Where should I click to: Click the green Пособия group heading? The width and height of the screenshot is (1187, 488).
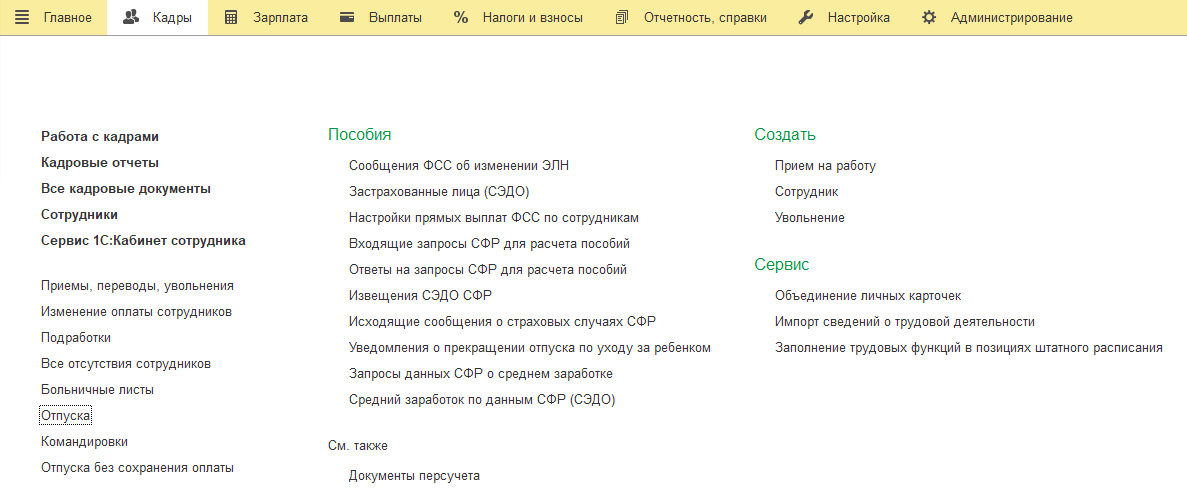point(360,135)
